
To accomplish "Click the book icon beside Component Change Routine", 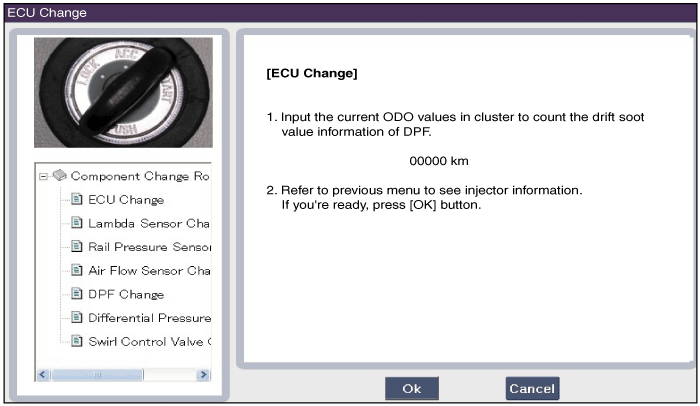I will click(x=60, y=175).
